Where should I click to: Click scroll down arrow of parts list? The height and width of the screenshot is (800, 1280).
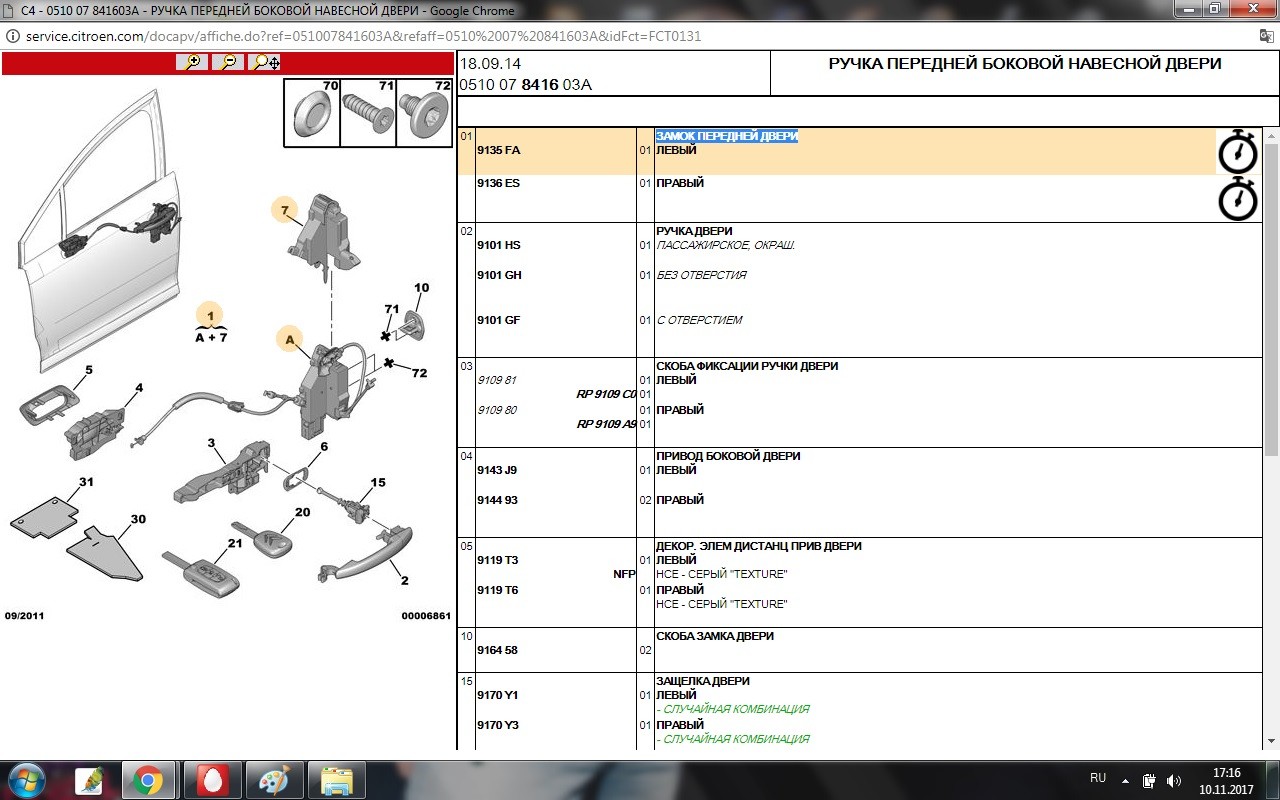click(x=1271, y=741)
